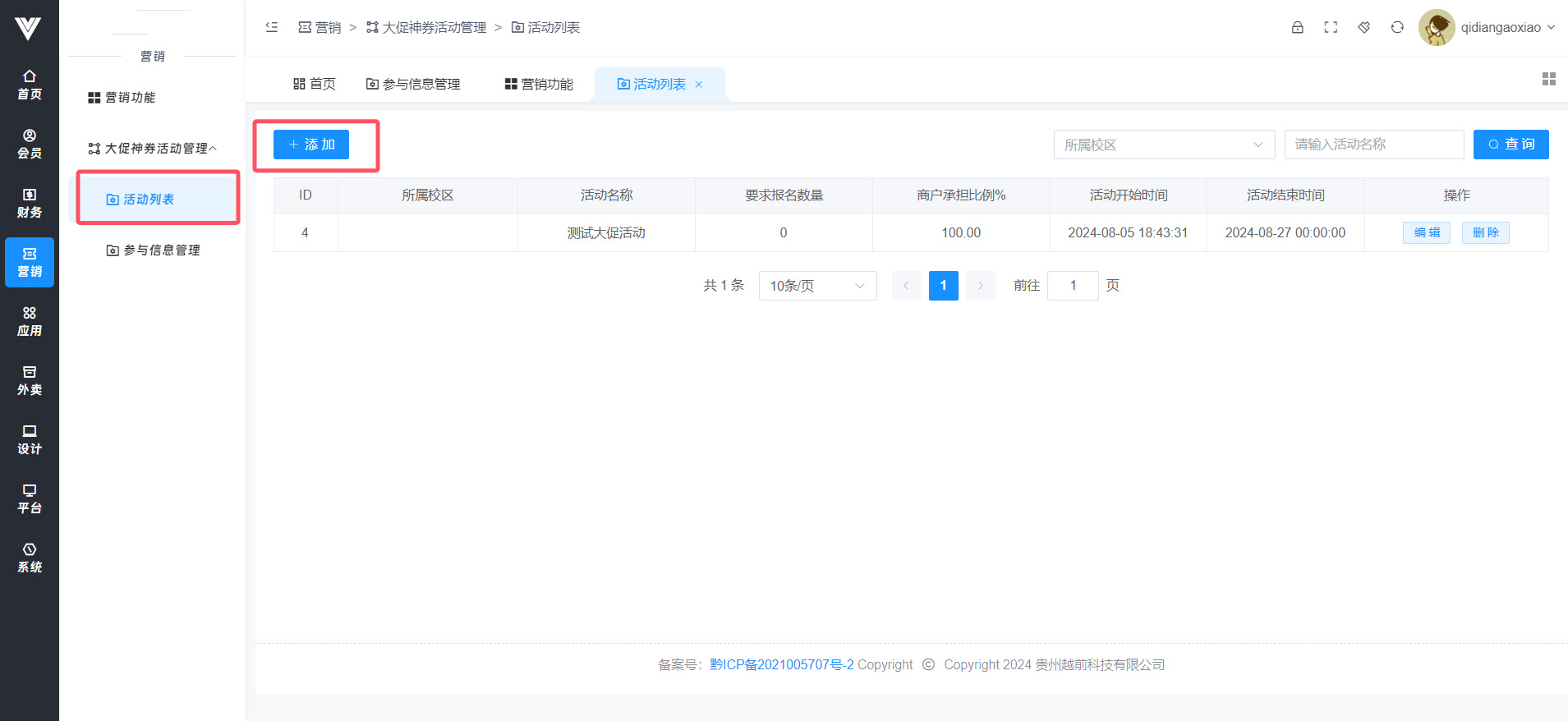Collapse the 大促神券活动管理 menu group

click(x=153, y=149)
